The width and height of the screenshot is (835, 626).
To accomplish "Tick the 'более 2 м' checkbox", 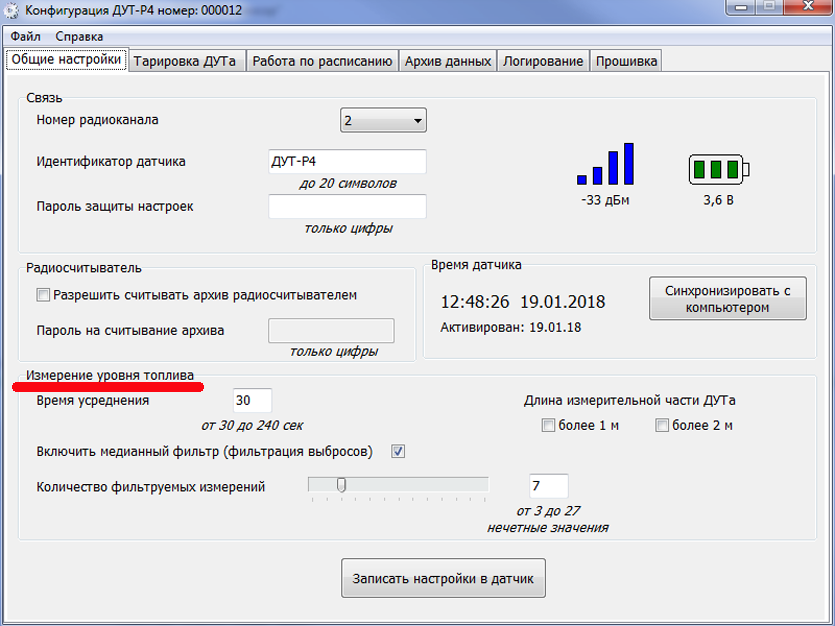I will click(x=662, y=425).
